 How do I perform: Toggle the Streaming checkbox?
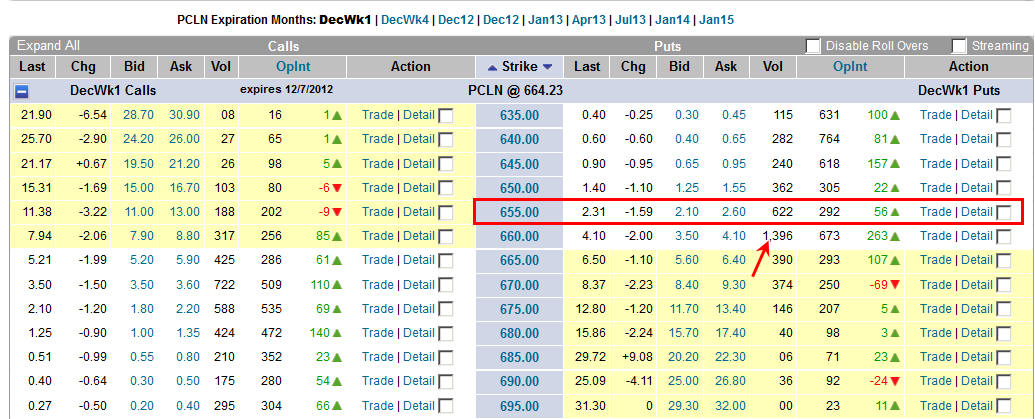coord(959,46)
